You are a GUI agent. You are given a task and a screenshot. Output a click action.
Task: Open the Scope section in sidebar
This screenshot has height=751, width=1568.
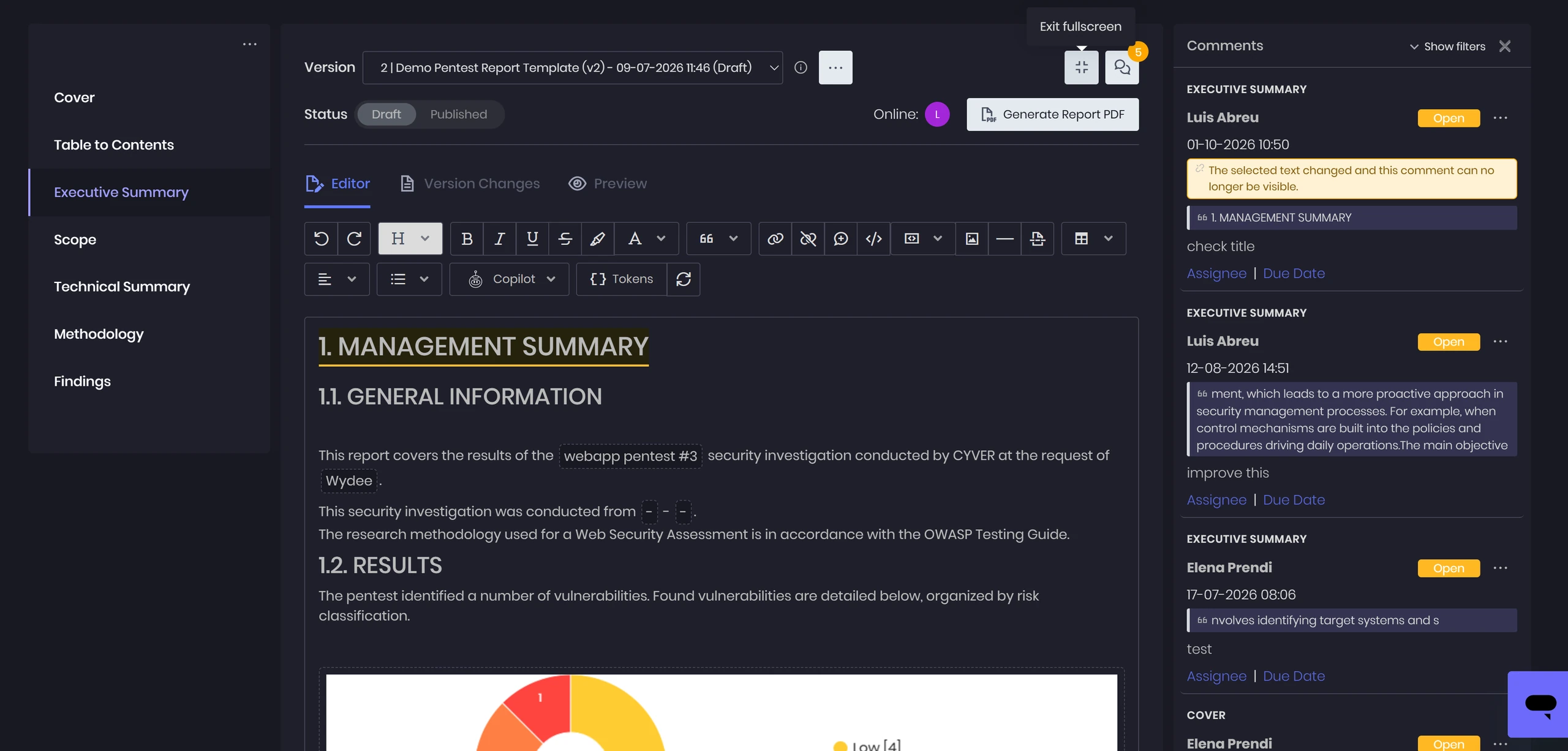(x=149, y=240)
